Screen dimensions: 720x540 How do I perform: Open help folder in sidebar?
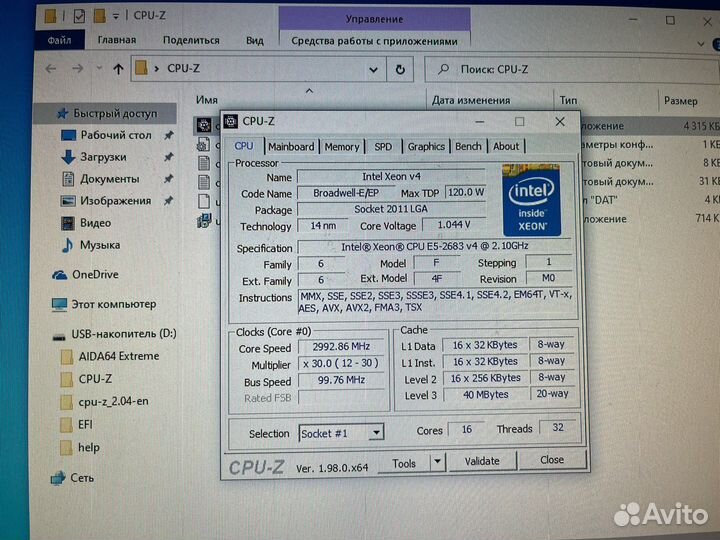[80, 448]
